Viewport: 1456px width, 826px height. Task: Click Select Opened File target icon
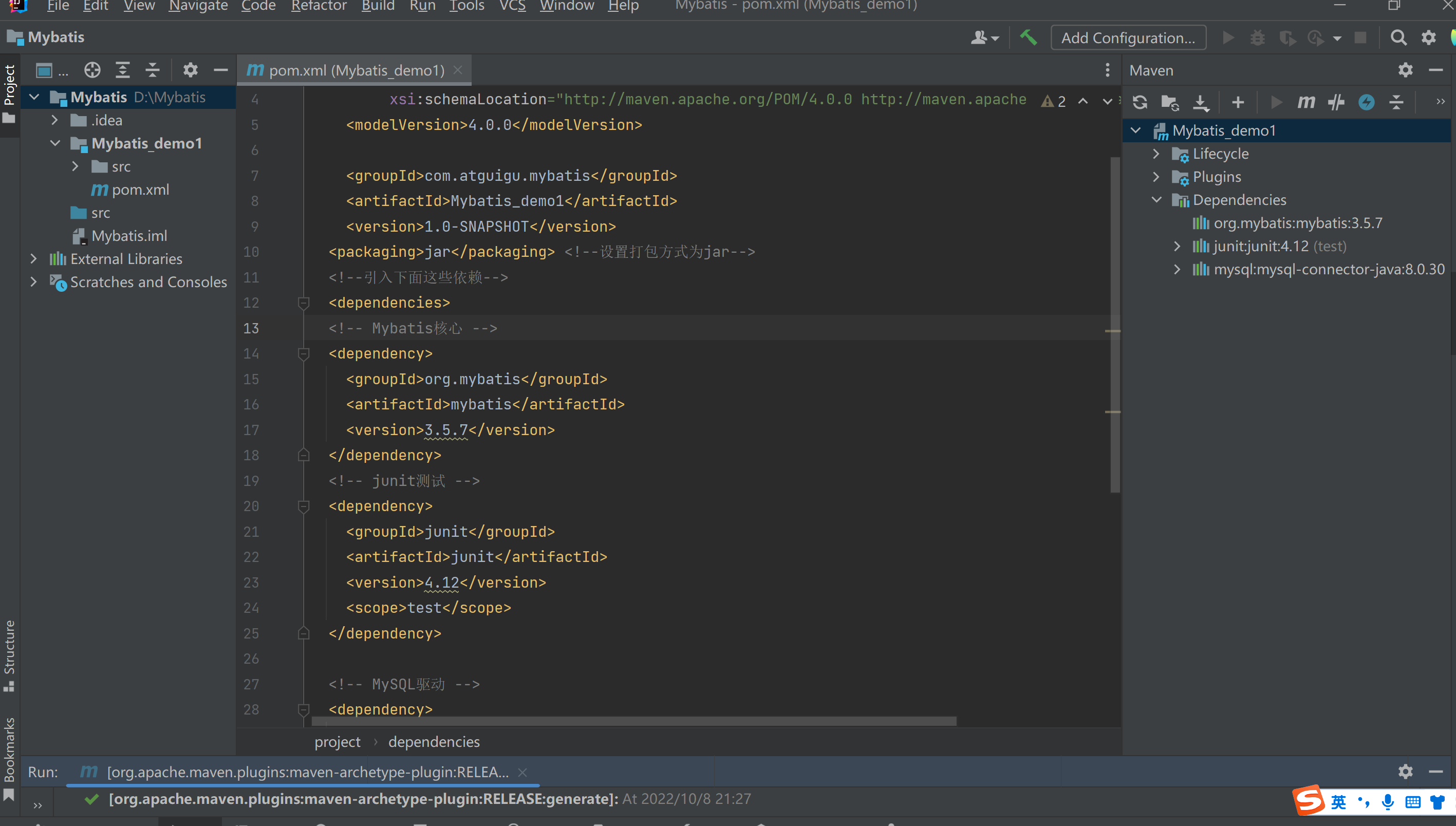[92, 70]
